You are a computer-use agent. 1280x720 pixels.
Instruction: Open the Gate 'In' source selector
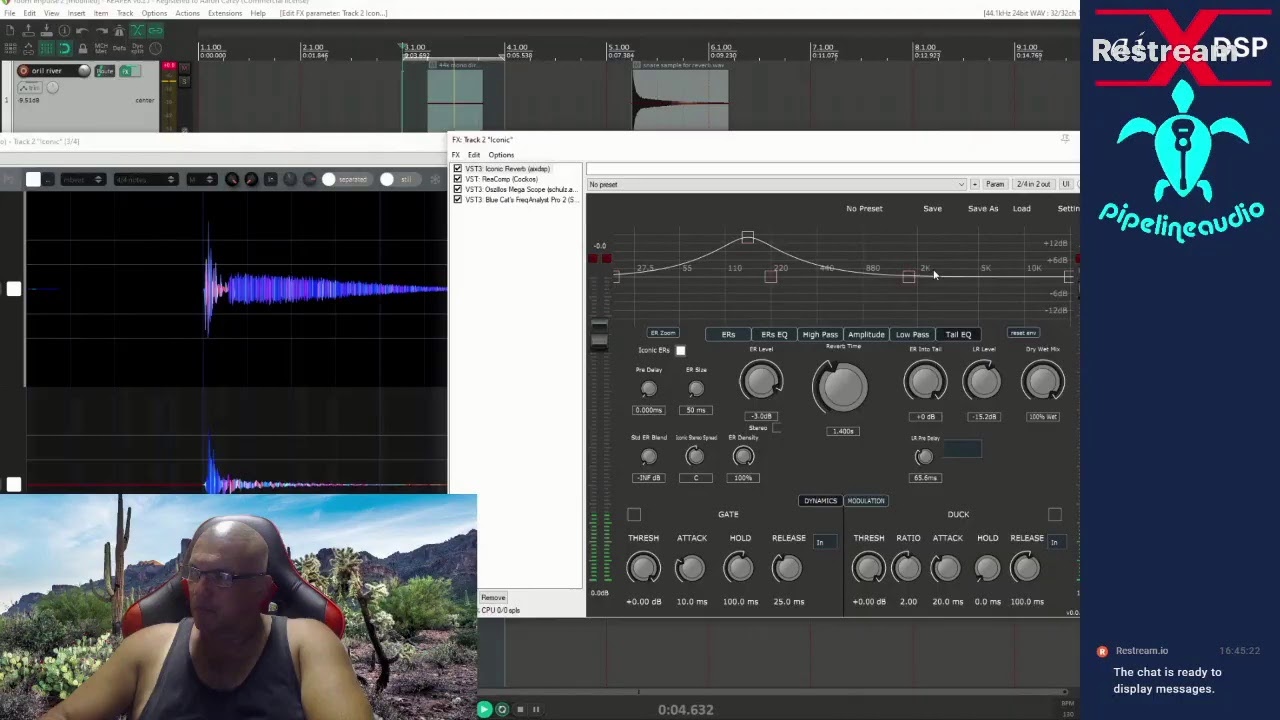[x=825, y=542]
